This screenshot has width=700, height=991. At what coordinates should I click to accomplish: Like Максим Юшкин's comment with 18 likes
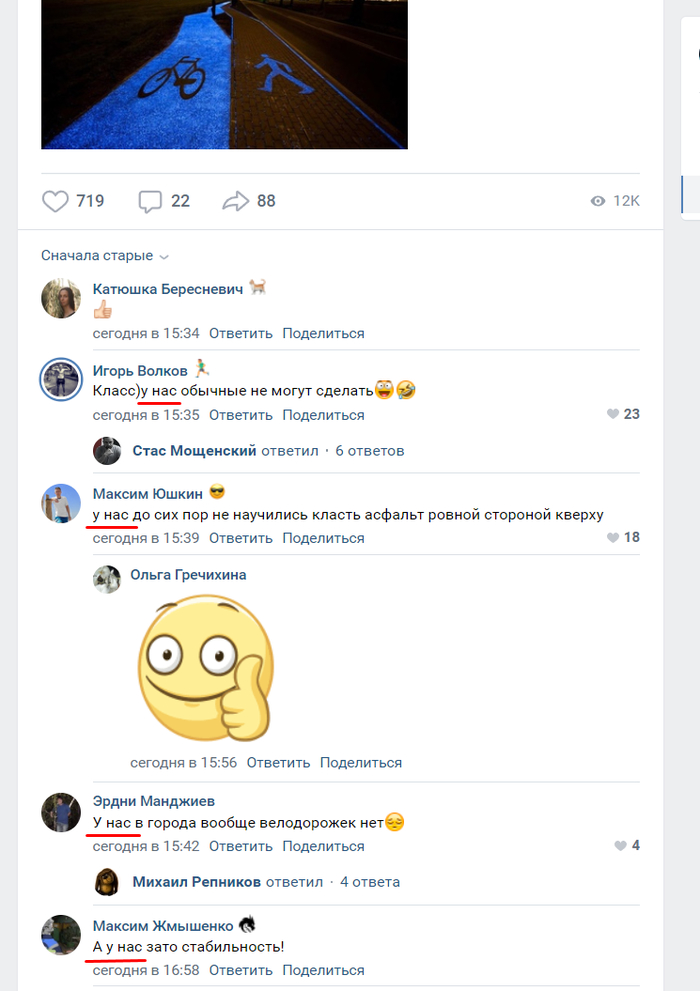click(x=614, y=537)
